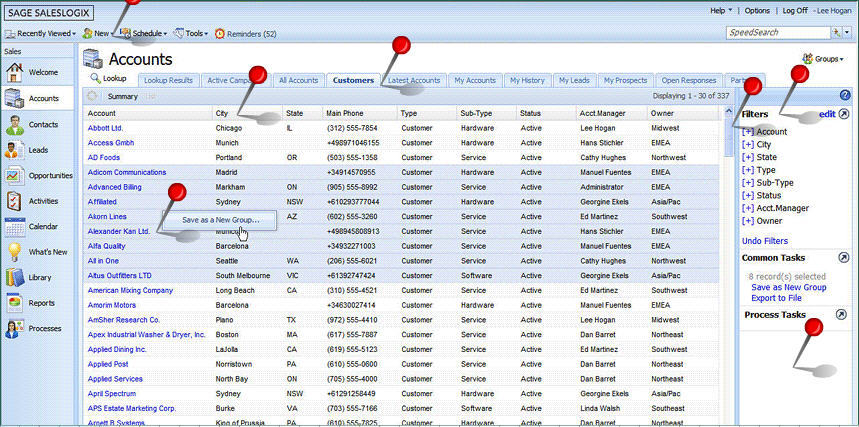
Task: Open the Recently Viewed dropdown
Action: click(x=40, y=33)
